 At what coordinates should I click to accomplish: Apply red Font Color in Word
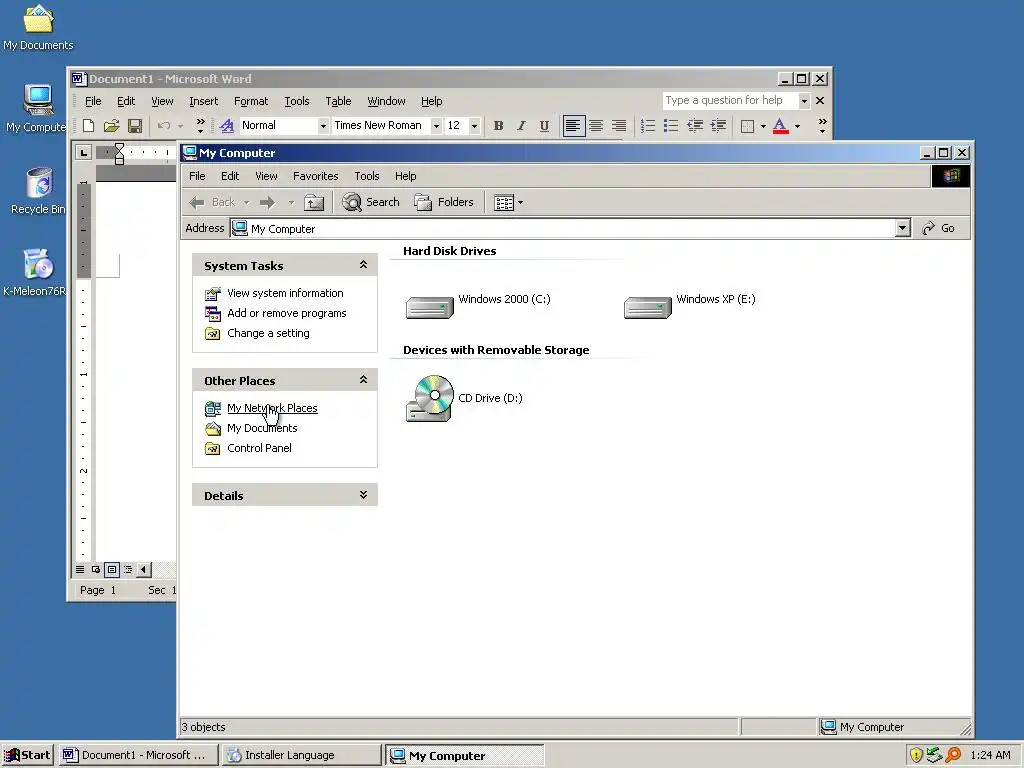[x=780, y=125]
